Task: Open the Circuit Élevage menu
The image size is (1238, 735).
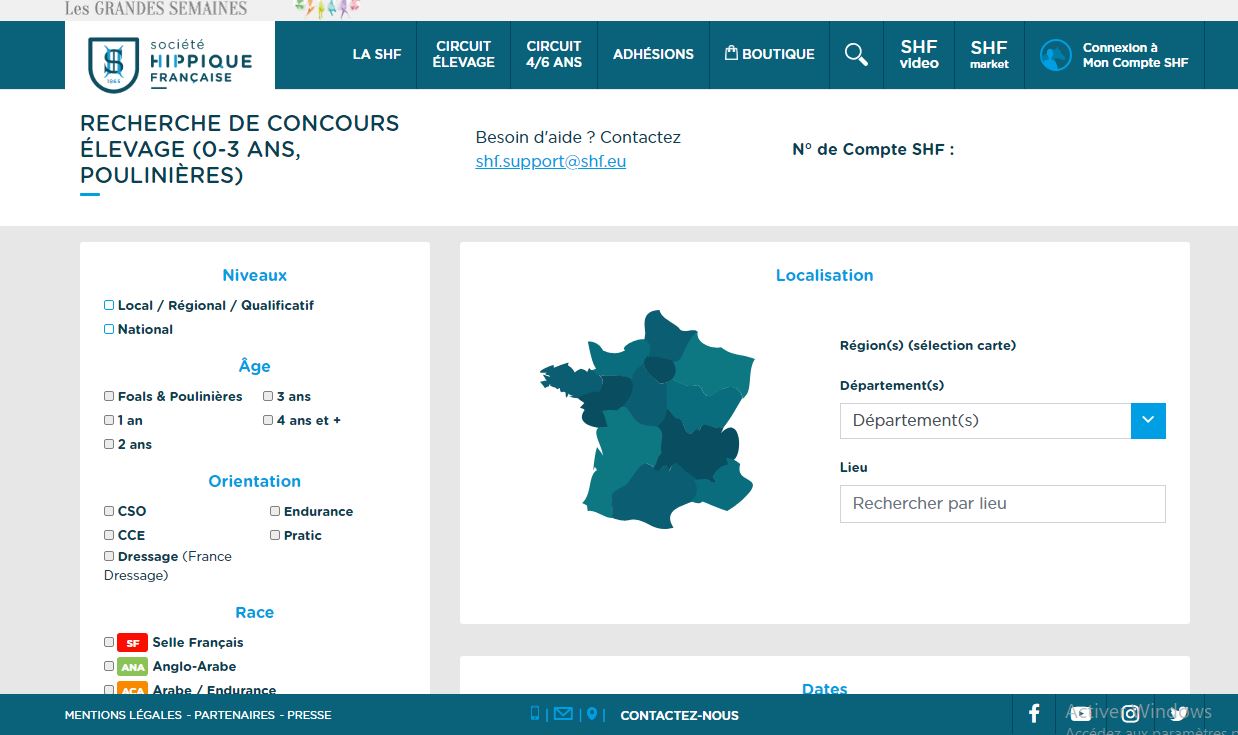Action: click(463, 54)
